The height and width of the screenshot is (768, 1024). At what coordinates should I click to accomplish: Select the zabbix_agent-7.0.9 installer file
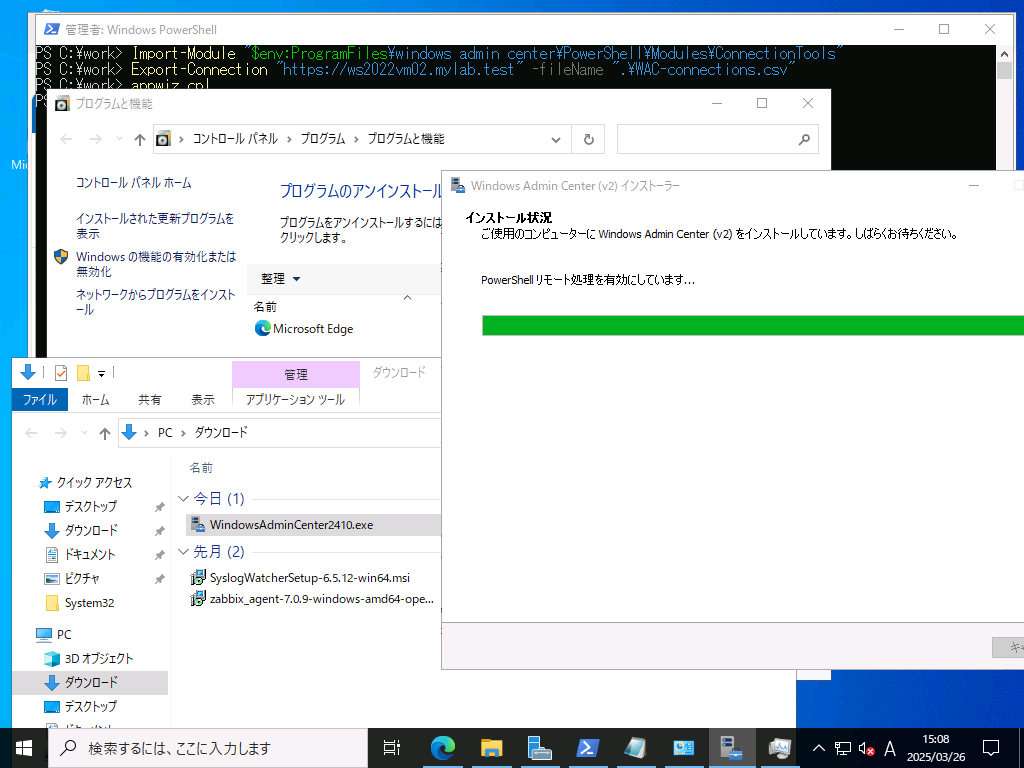coord(312,599)
